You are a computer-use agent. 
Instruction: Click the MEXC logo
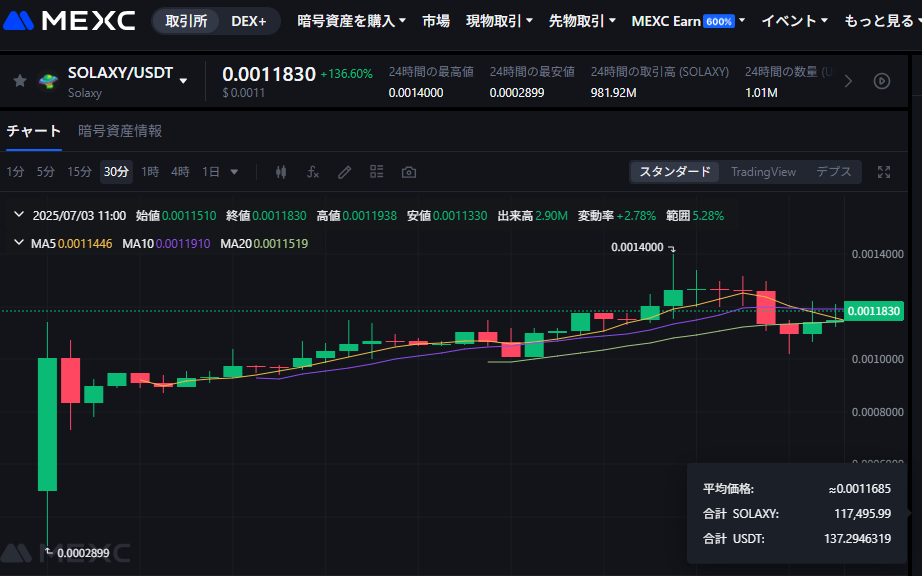tap(70, 21)
